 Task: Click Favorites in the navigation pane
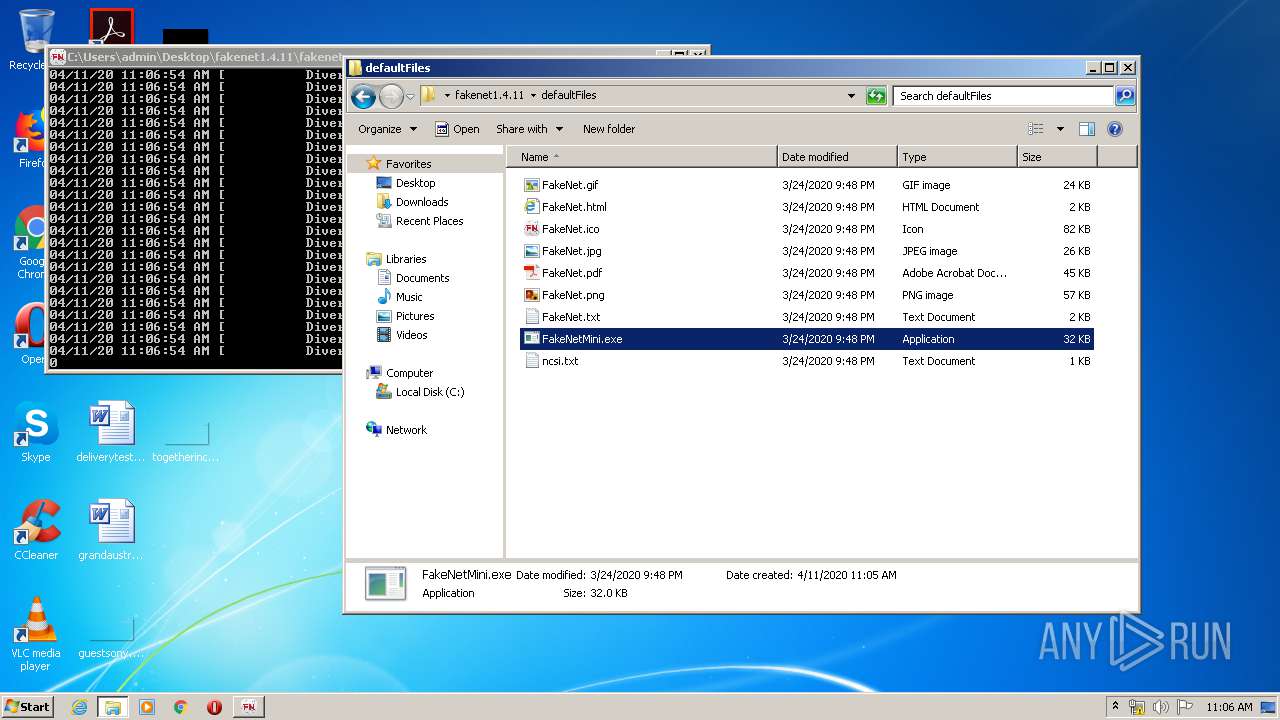(x=408, y=164)
